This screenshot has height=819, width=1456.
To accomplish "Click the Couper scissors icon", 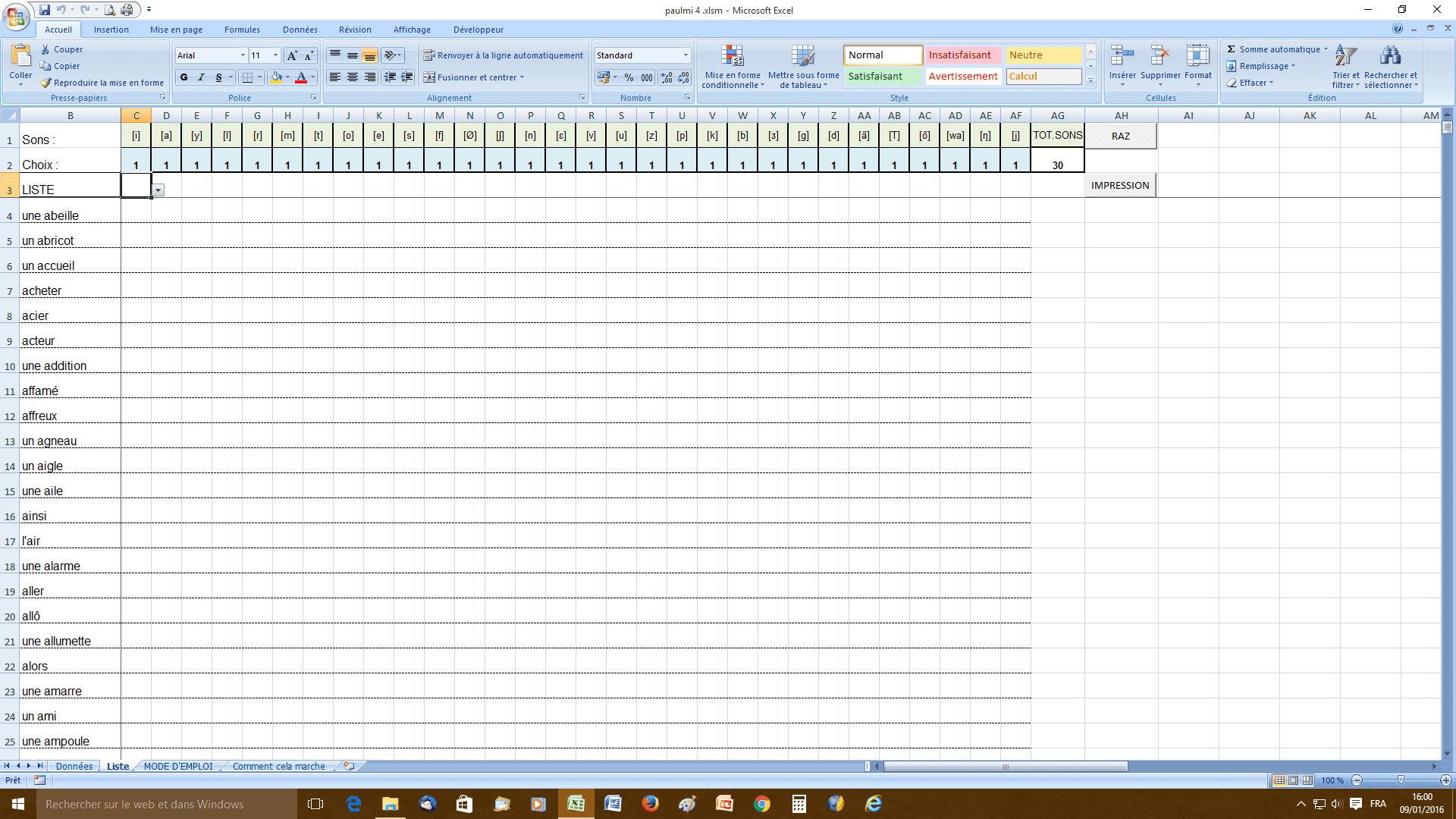I will coord(45,49).
